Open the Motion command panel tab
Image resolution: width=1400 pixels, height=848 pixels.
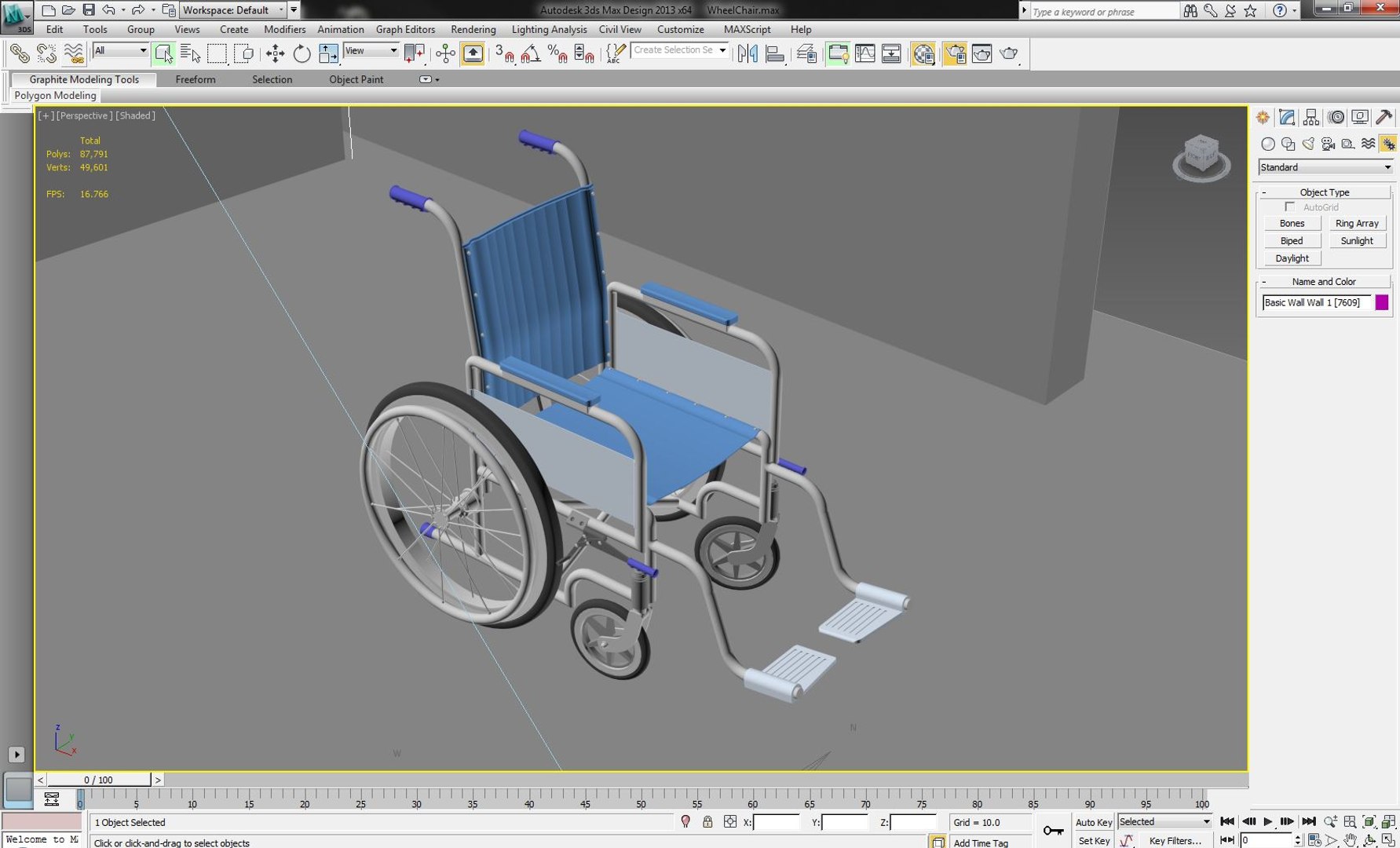click(1336, 117)
